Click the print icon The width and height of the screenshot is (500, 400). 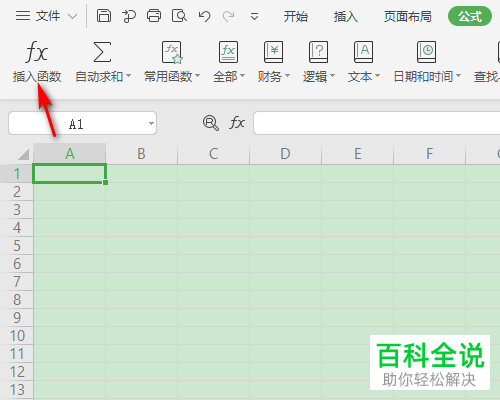154,16
